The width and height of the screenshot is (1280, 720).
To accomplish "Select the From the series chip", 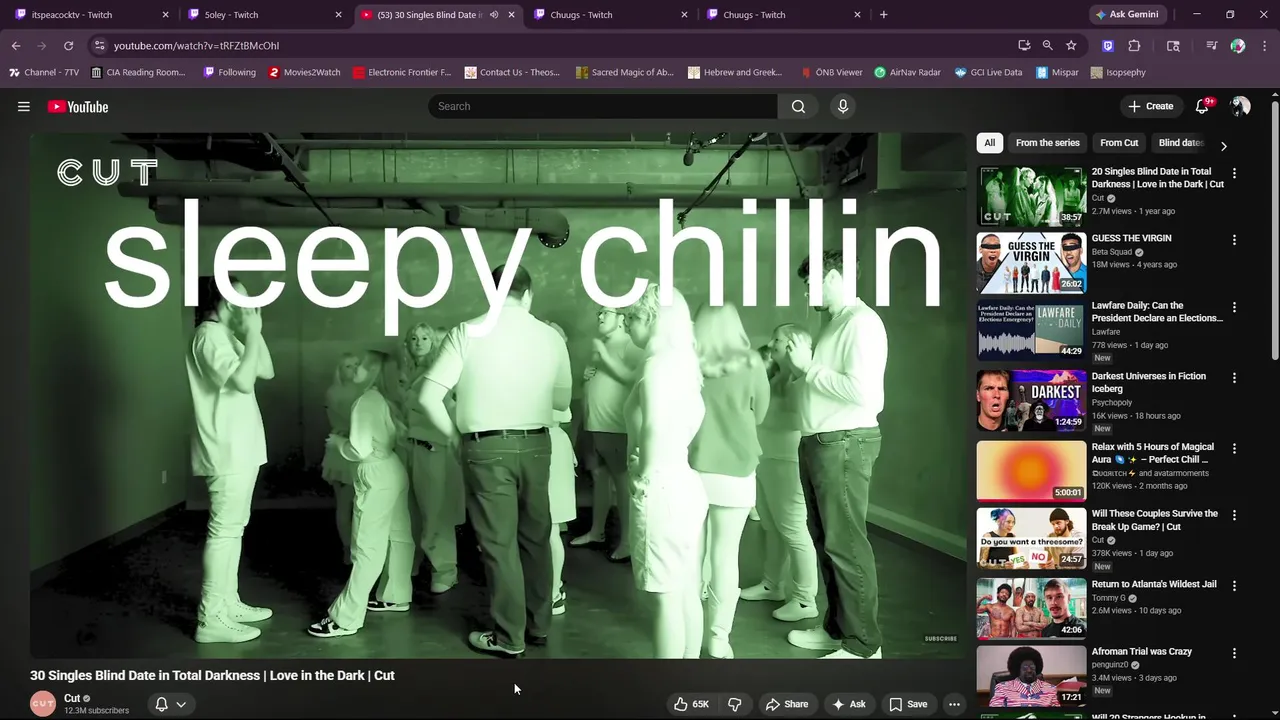I will click(x=1047, y=143).
